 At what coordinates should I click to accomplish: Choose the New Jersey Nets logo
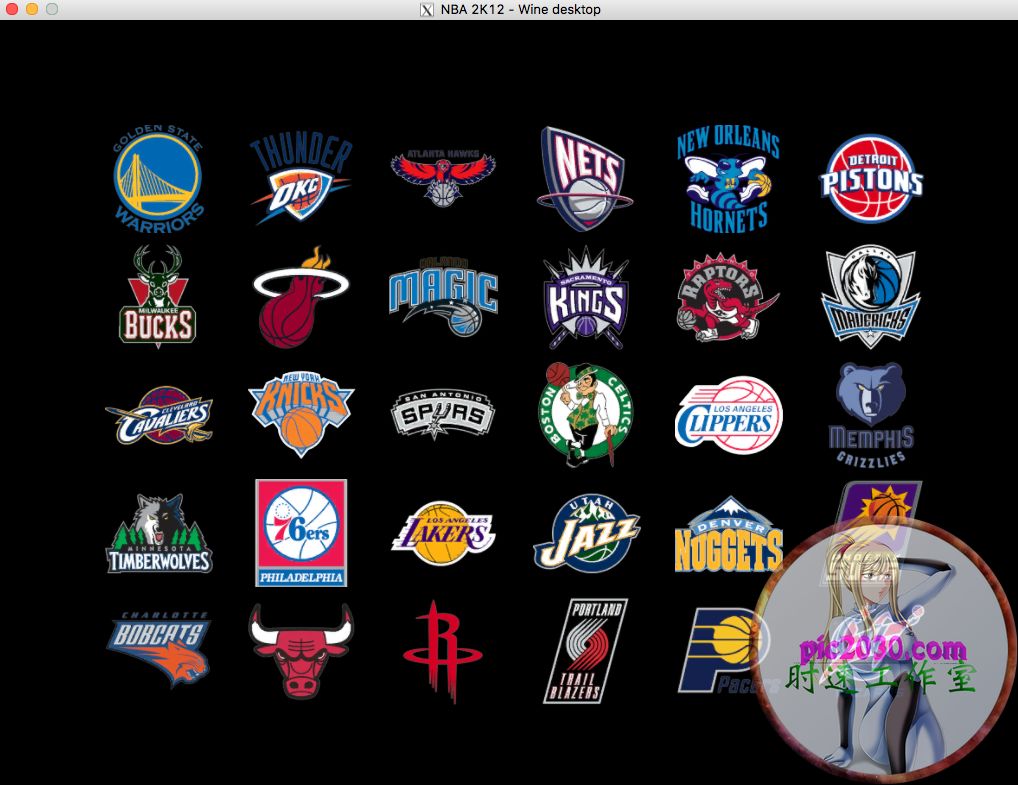585,175
